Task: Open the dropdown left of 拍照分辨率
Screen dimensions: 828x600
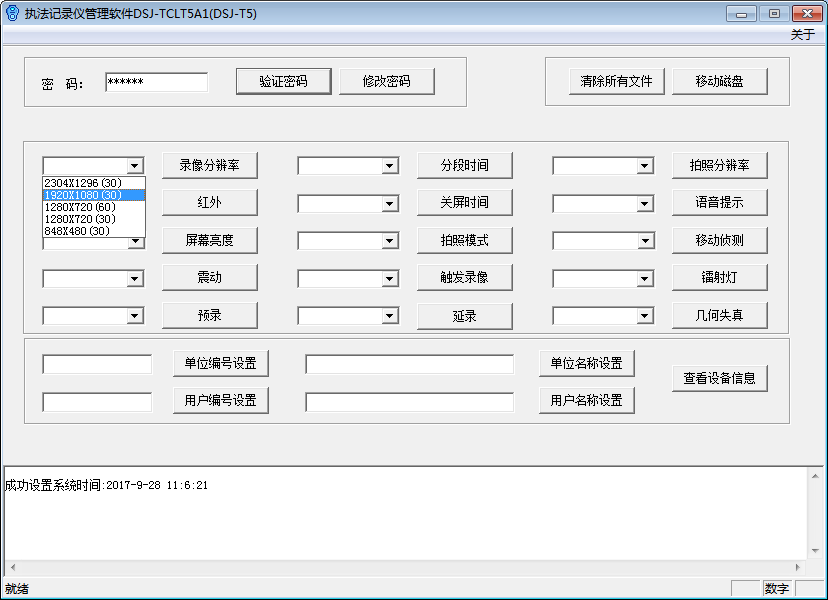Action: [x=645, y=166]
